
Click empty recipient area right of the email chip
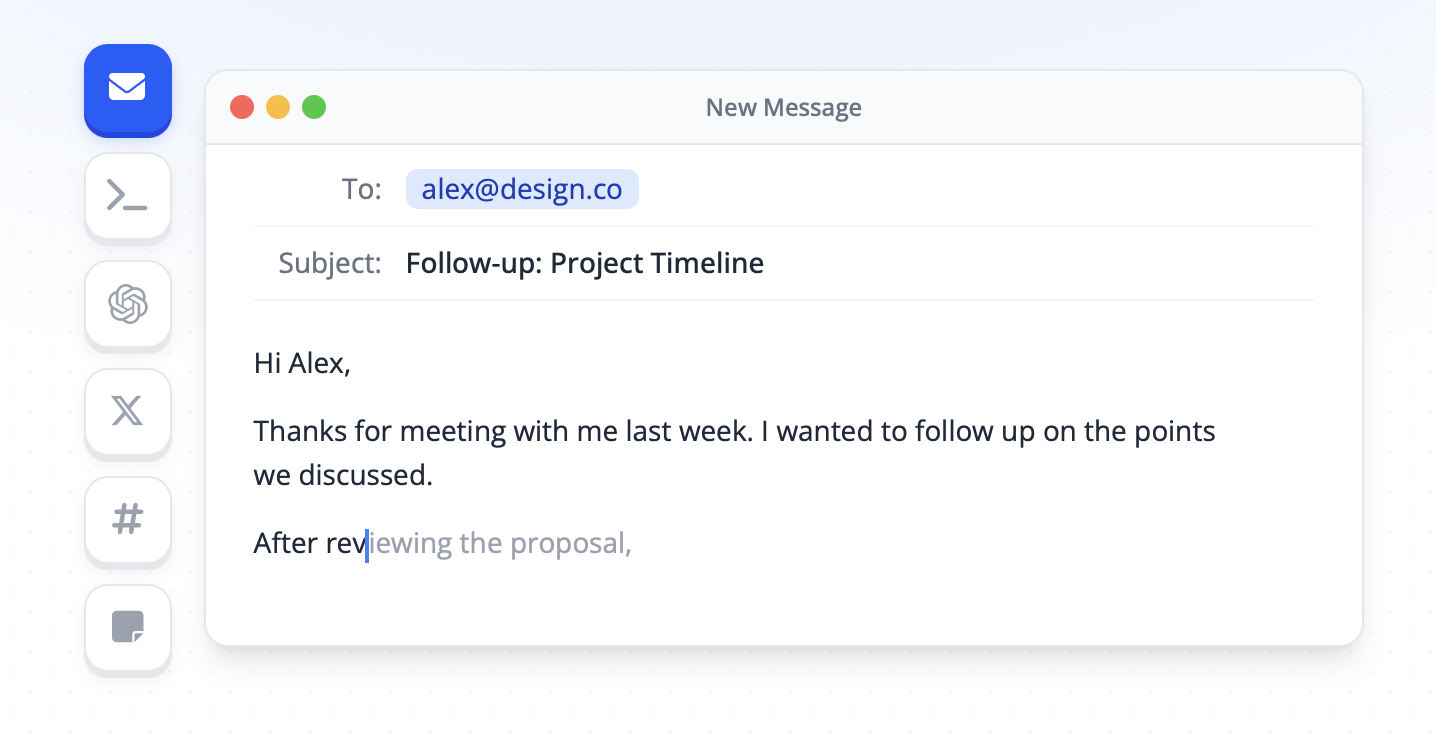coord(976,189)
